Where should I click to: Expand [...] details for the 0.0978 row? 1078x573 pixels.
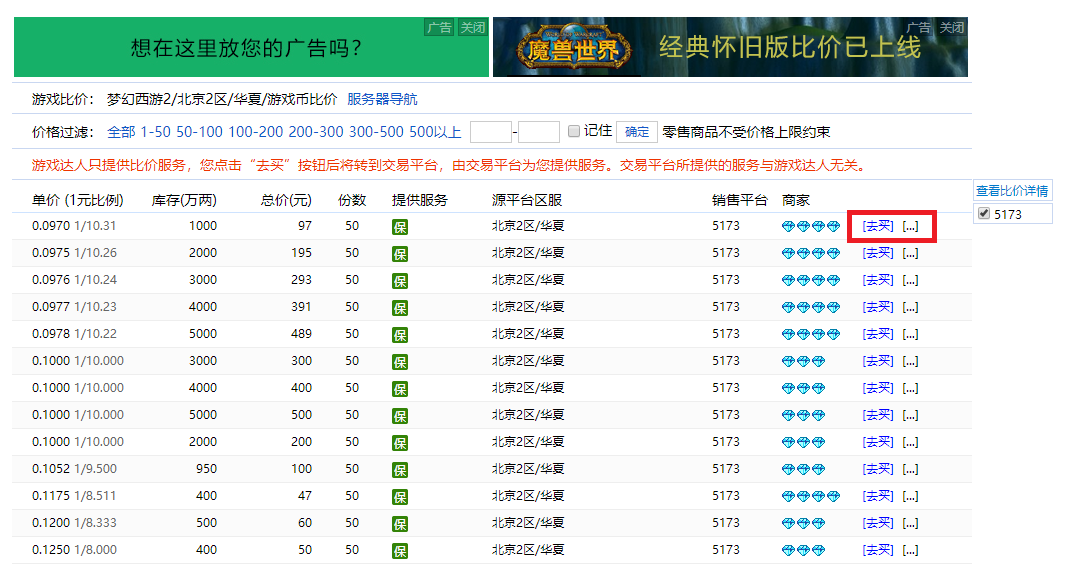point(910,334)
